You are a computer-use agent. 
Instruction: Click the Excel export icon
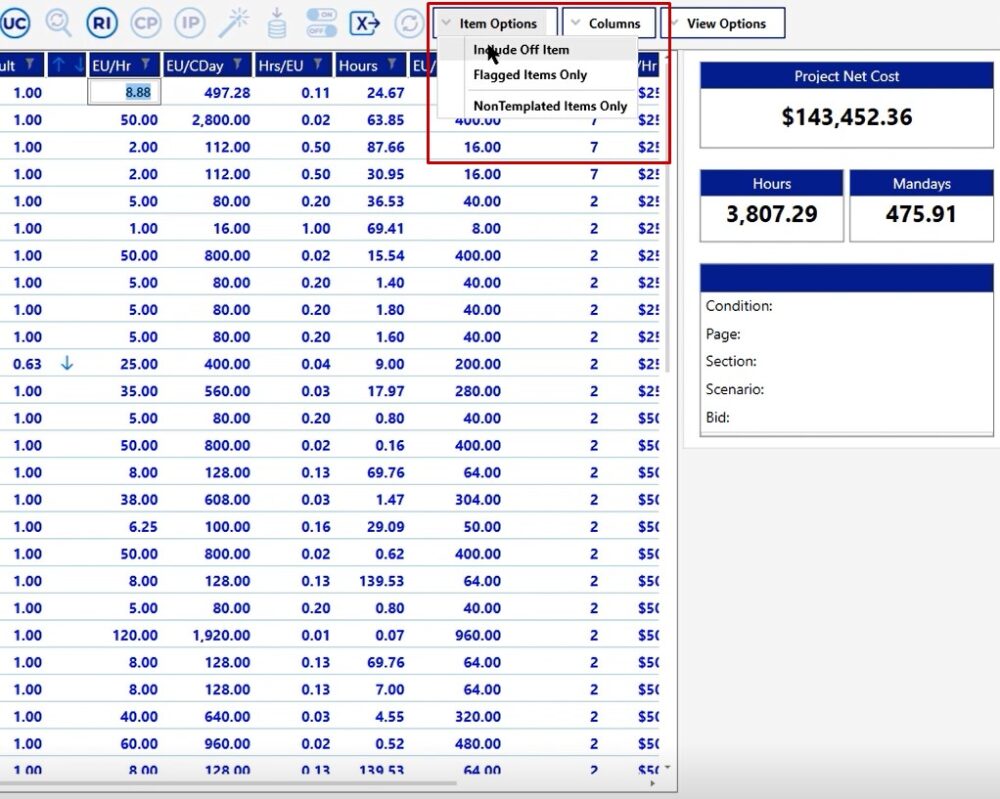click(365, 22)
